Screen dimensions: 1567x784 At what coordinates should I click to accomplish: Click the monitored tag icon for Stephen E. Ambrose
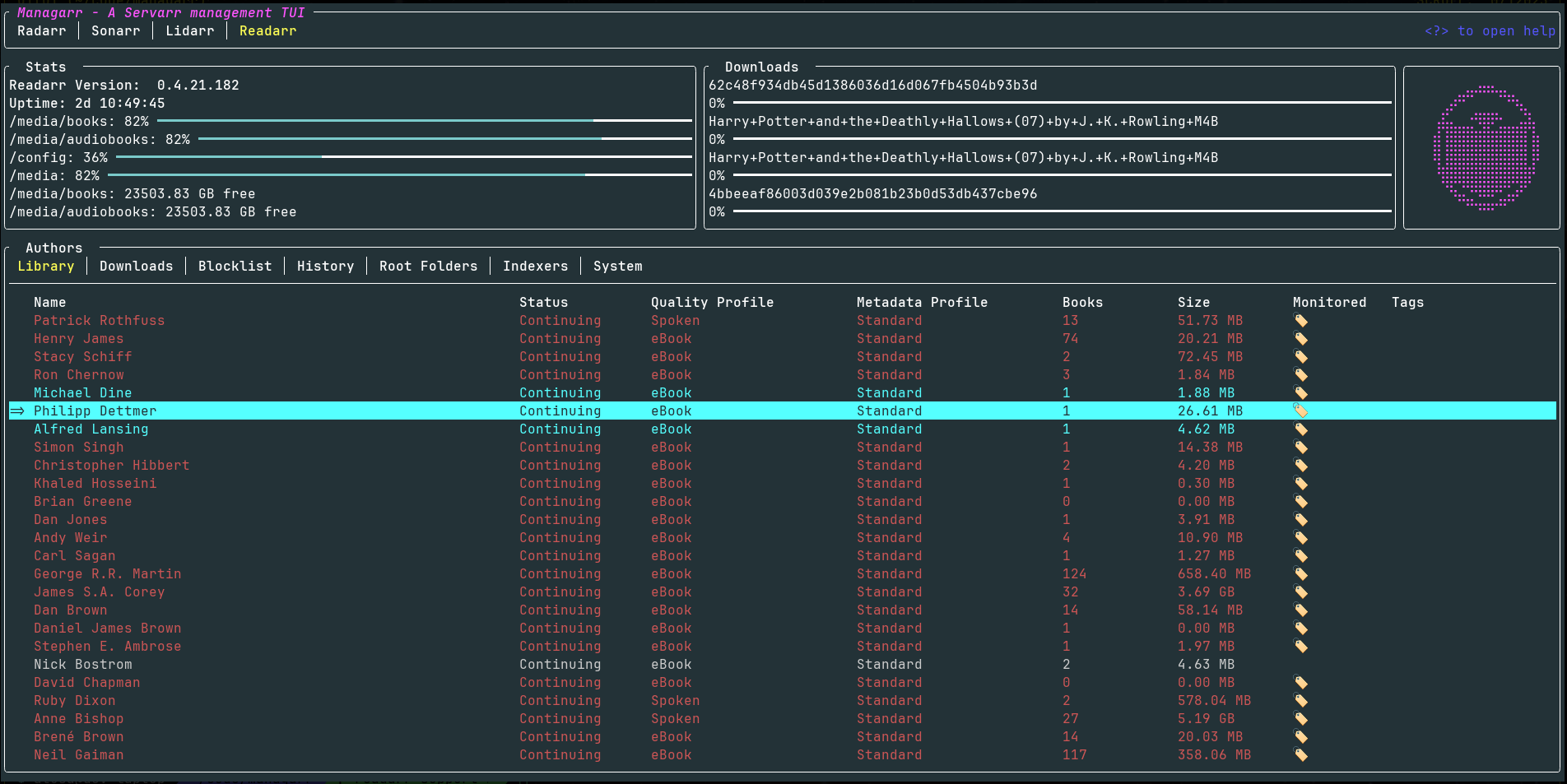[1300, 647]
